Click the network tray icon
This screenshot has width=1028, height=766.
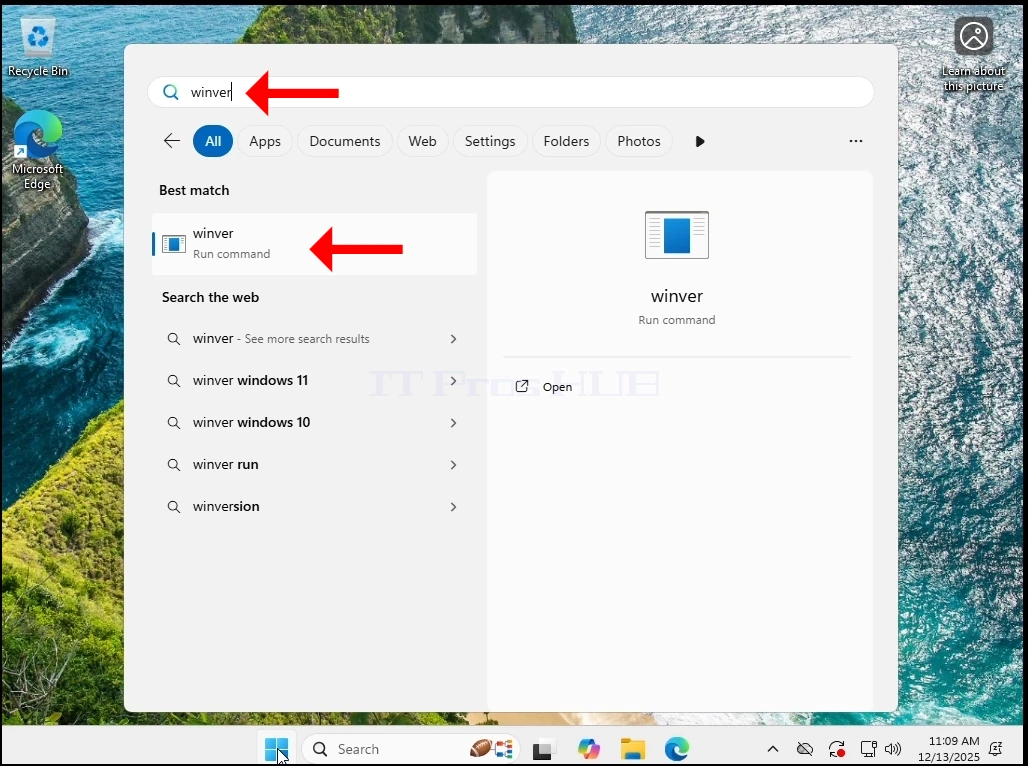pos(869,748)
